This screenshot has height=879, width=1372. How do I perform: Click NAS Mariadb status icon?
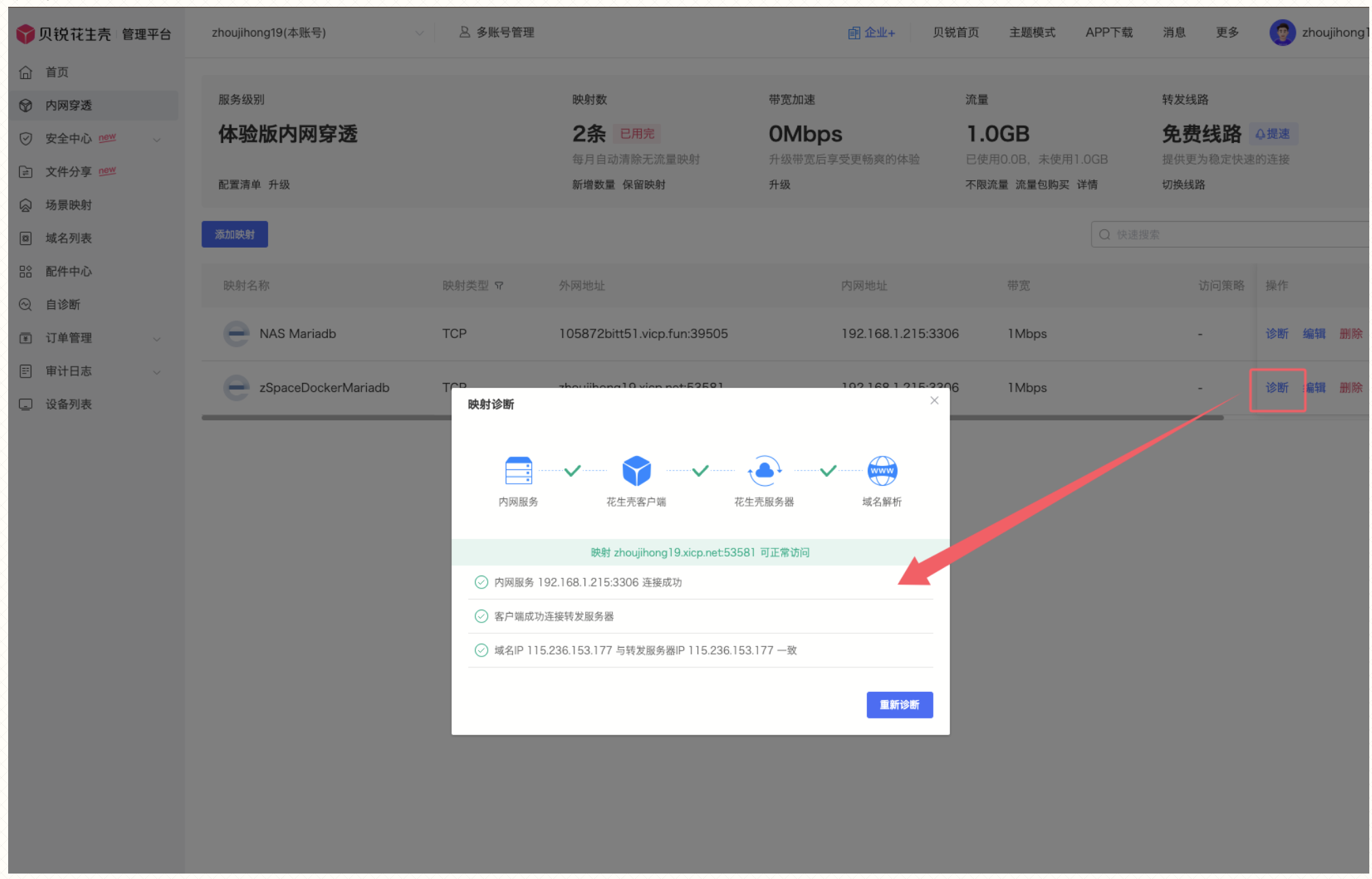[237, 334]
